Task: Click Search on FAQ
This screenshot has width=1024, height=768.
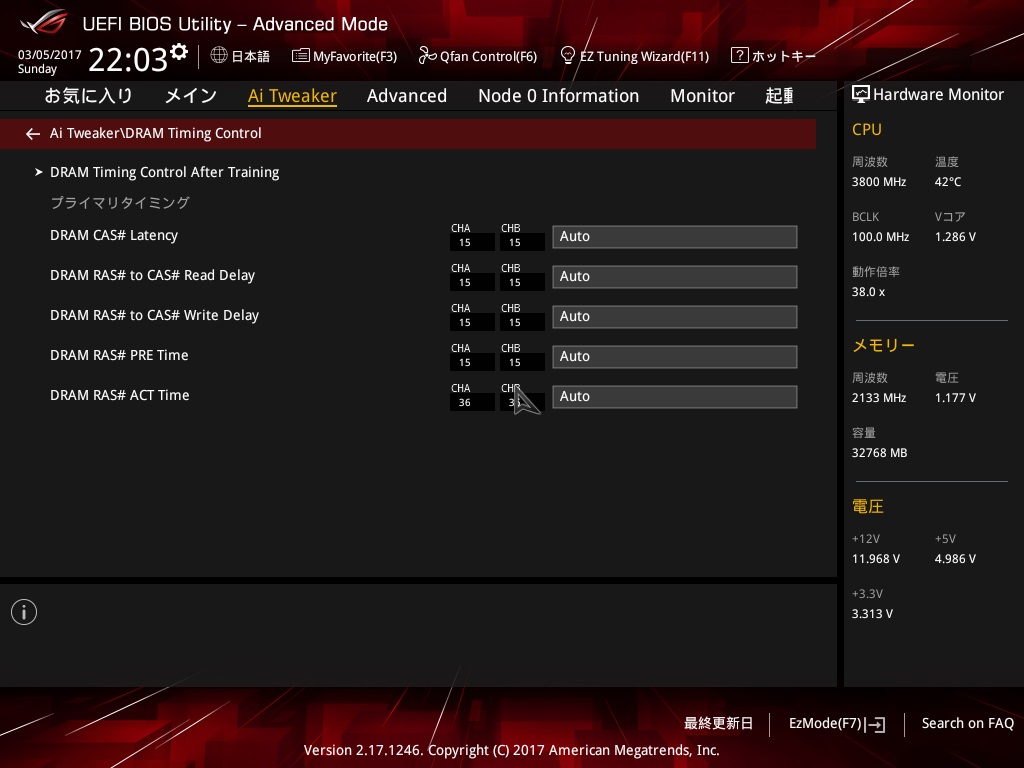Action: click(x=968, y=724)
